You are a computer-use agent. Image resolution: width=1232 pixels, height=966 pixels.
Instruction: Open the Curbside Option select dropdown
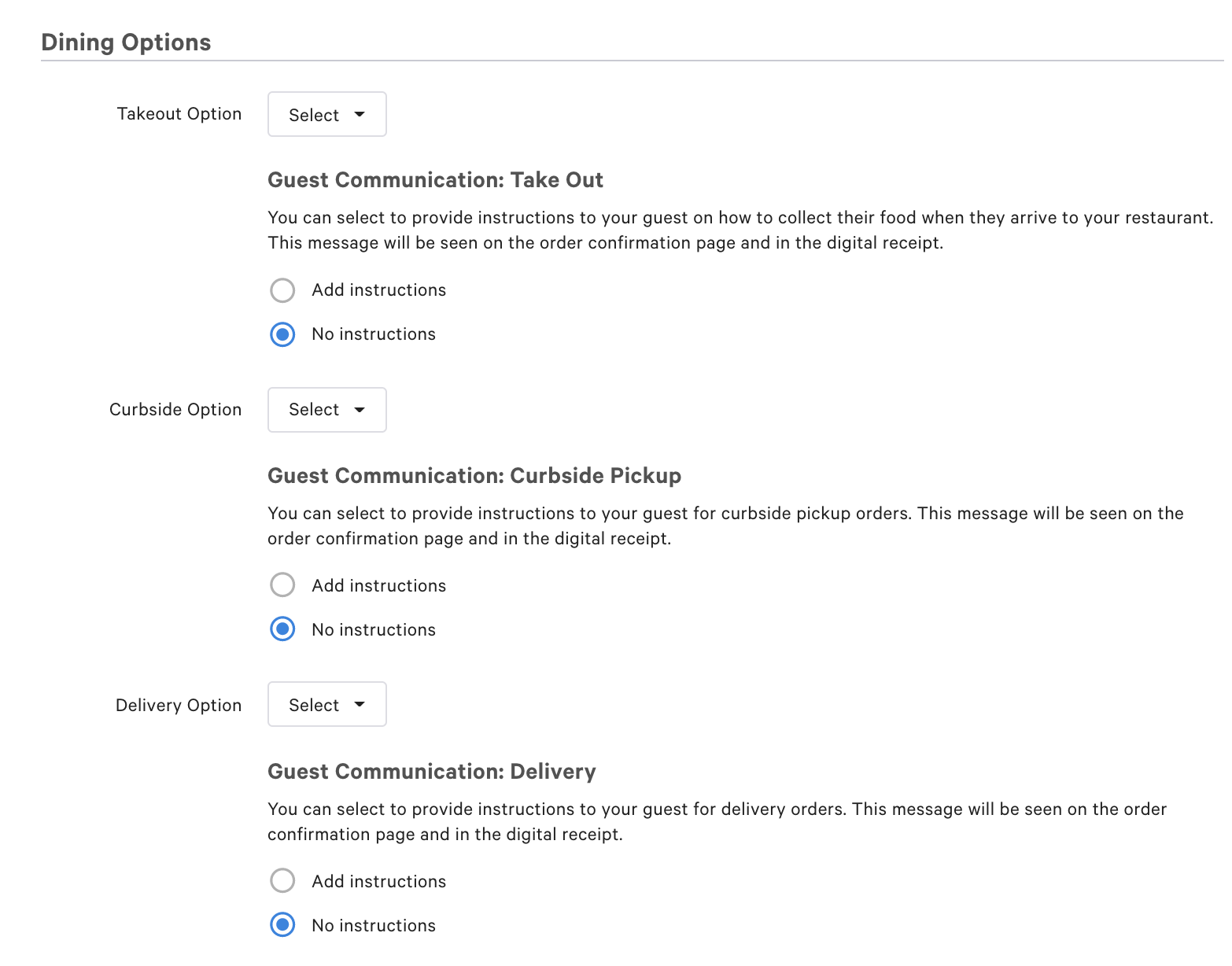click(326, 410)
